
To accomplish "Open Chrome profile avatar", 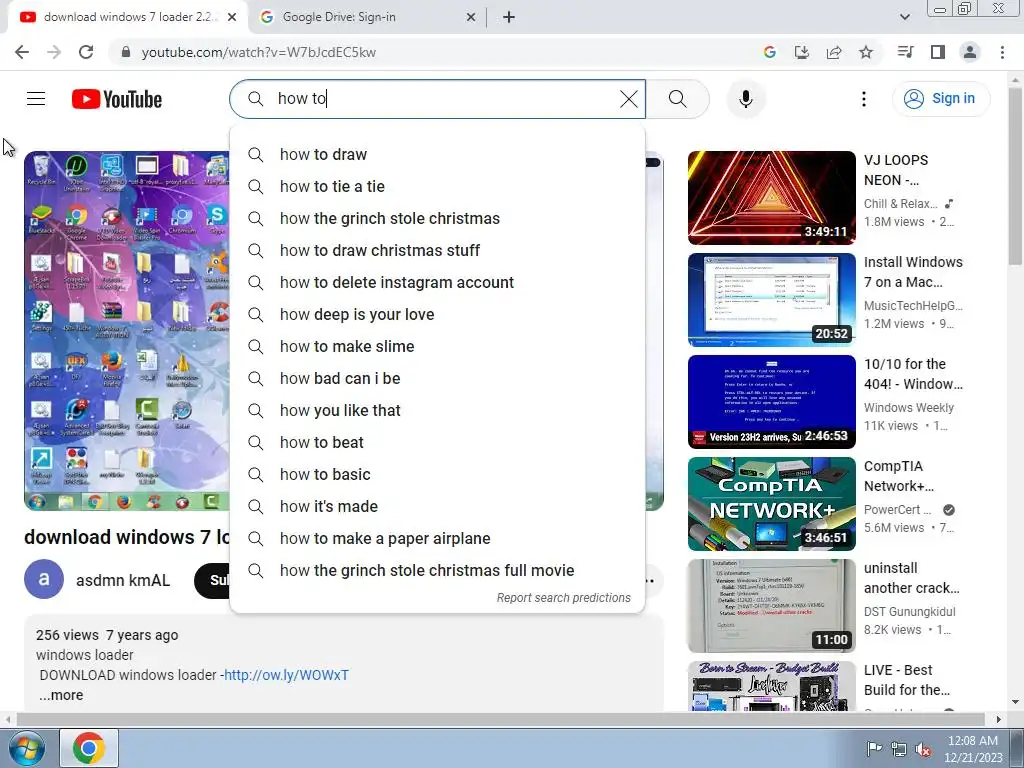I will coord(970,52).
